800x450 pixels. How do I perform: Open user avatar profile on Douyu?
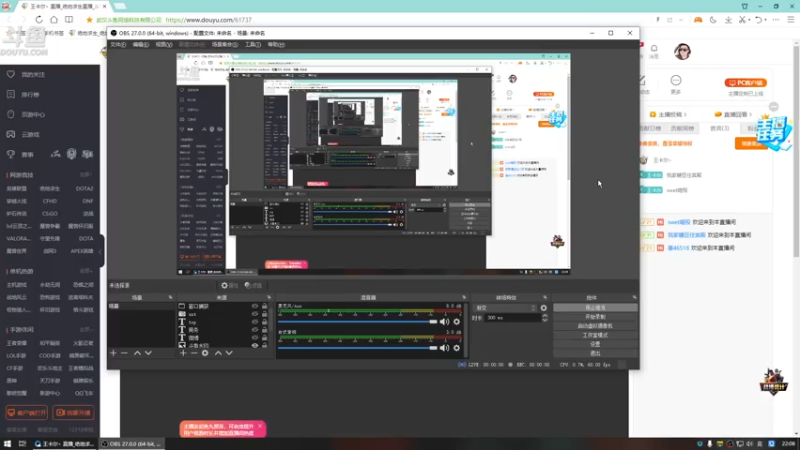[x=682, y=52]
